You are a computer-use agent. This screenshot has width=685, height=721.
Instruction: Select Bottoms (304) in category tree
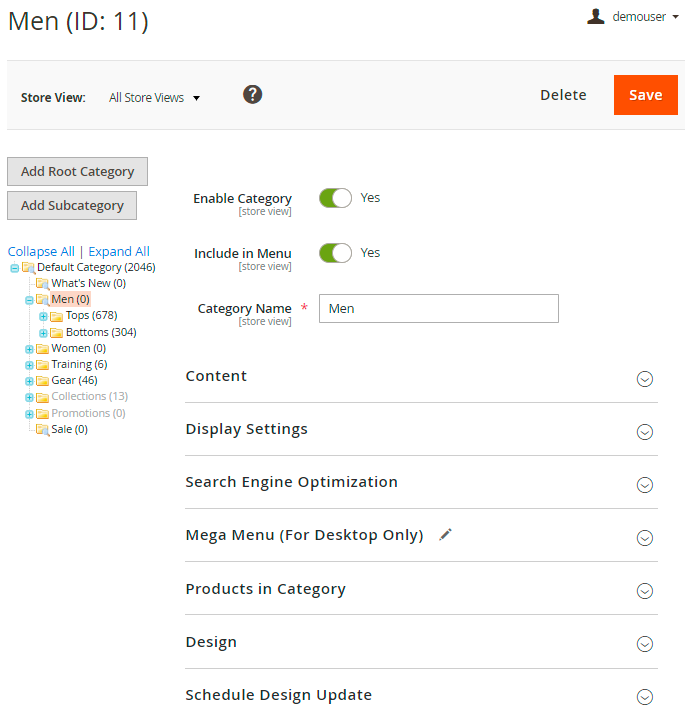101,332
